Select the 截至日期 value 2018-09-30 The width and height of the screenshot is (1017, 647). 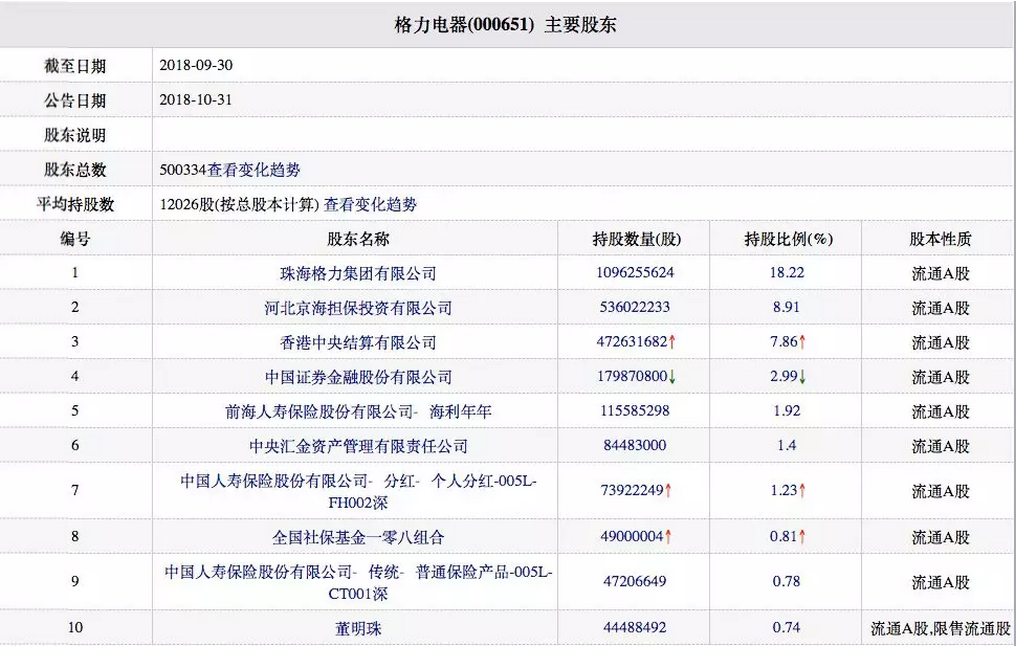[196, 65]
